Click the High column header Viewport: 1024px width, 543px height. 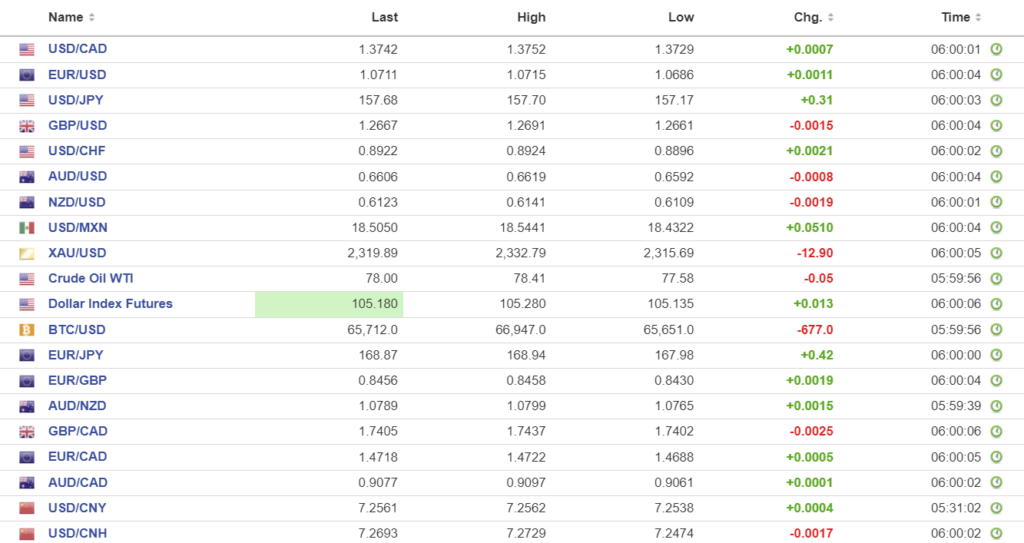click(x=532, y=17)
